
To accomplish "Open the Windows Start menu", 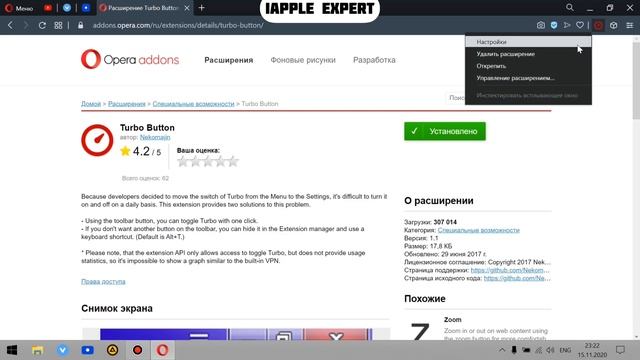I will pyautogui.click(x=12, y=350).
